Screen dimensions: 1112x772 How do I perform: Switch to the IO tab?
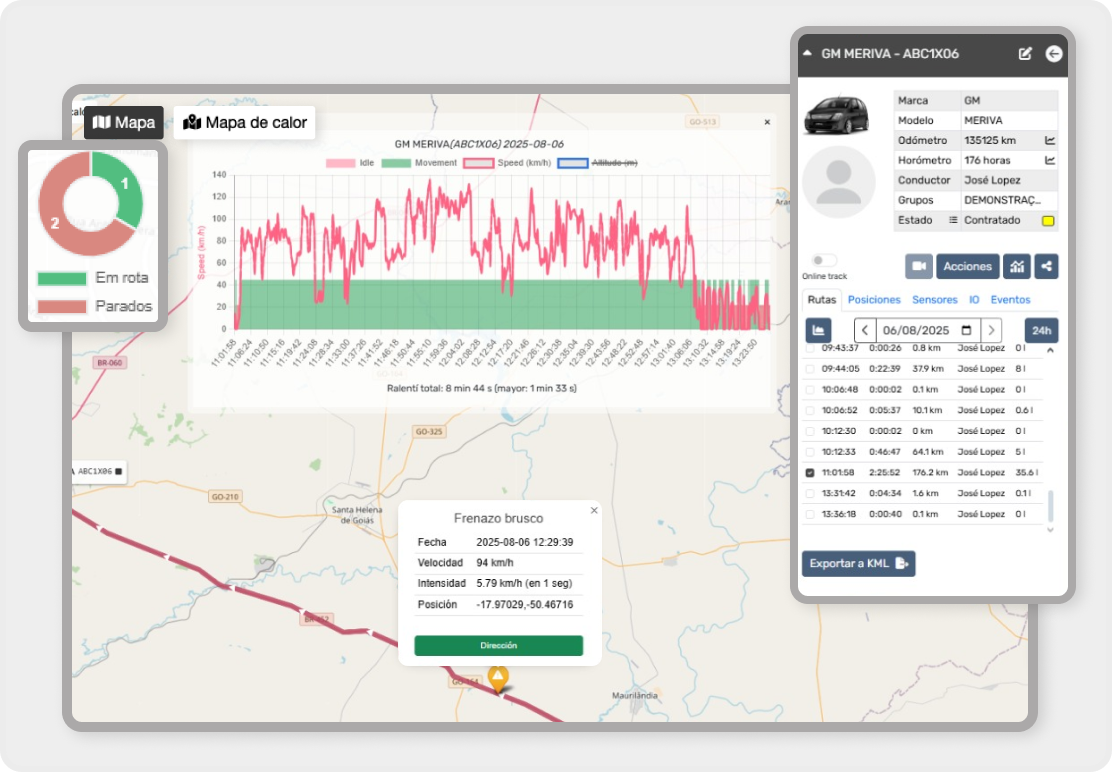pos(974,300)
